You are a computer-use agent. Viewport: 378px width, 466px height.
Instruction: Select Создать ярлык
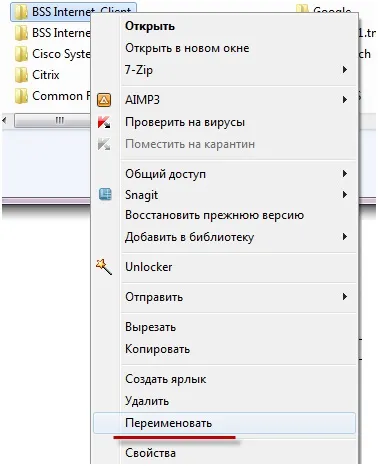click(225, 379)
